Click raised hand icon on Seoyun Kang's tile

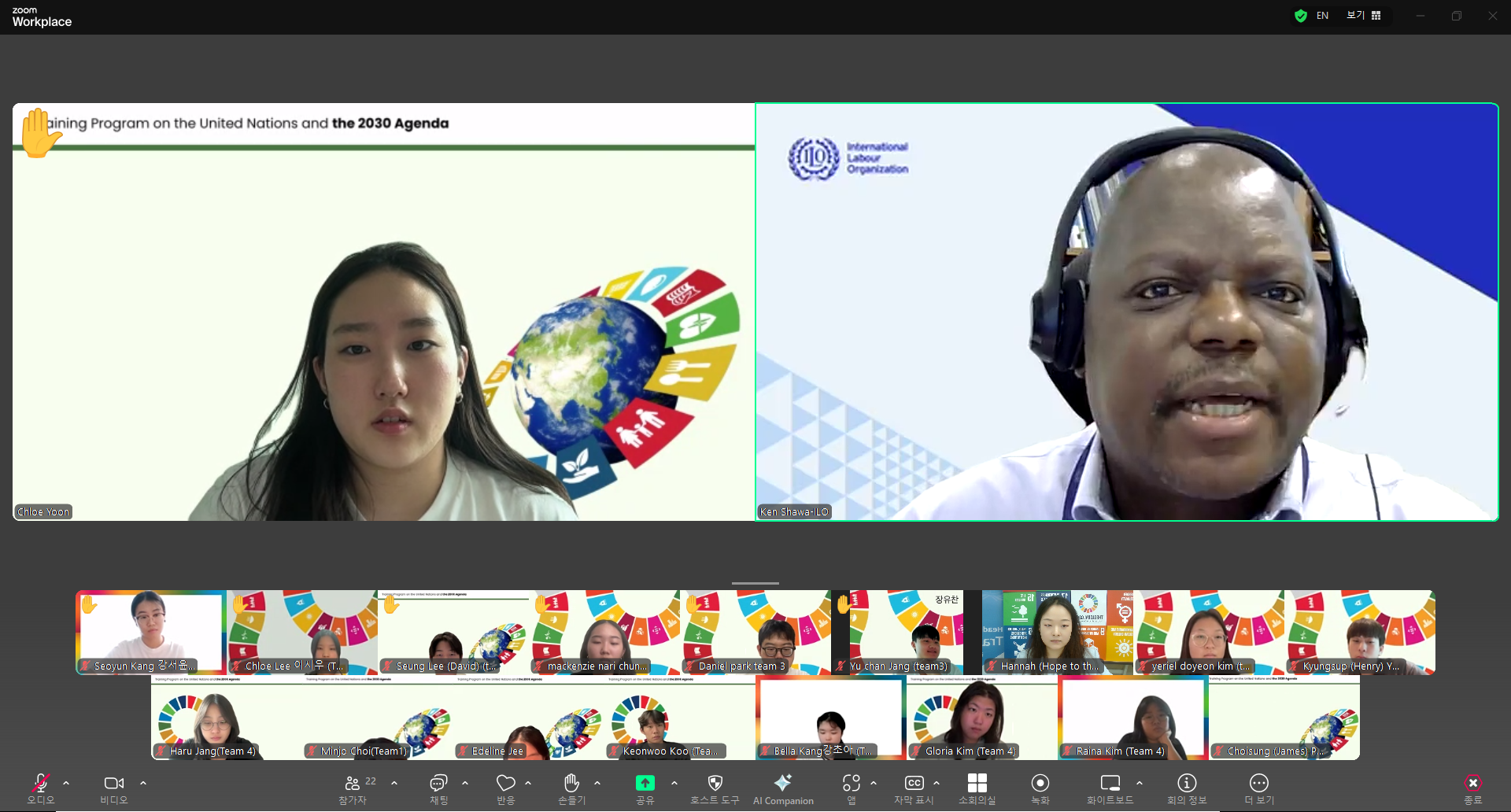(x=89, y=604)
